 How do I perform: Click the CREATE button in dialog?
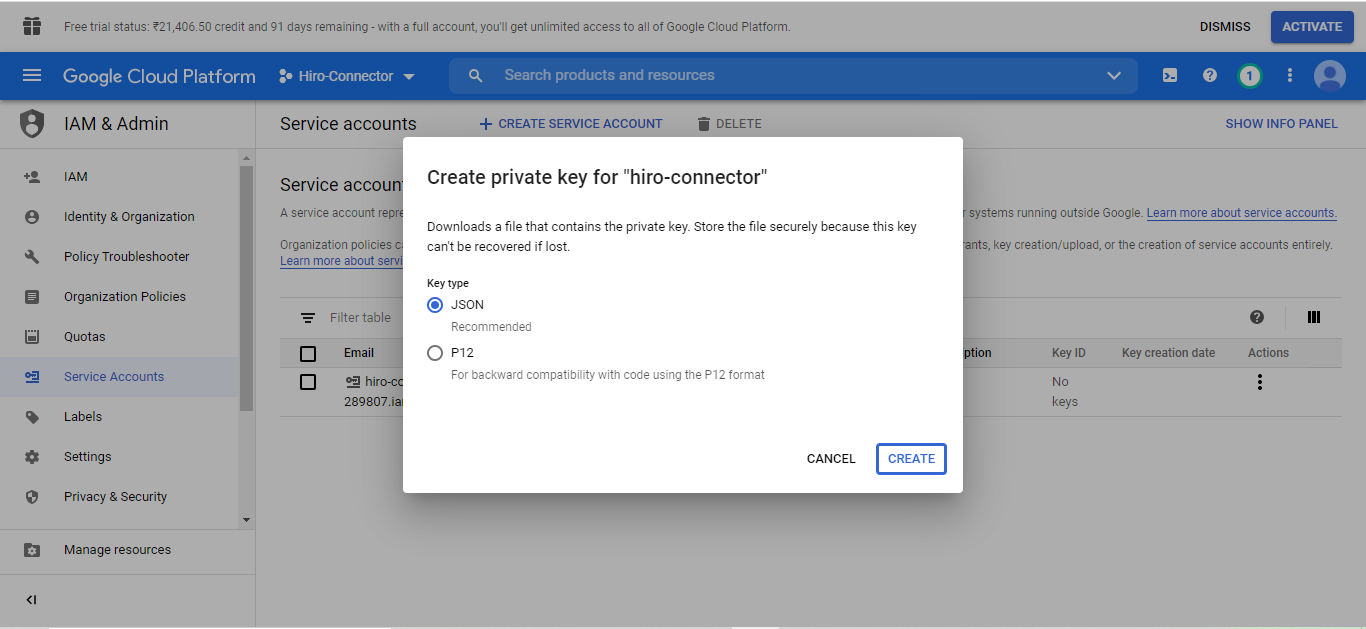point(911,459)
